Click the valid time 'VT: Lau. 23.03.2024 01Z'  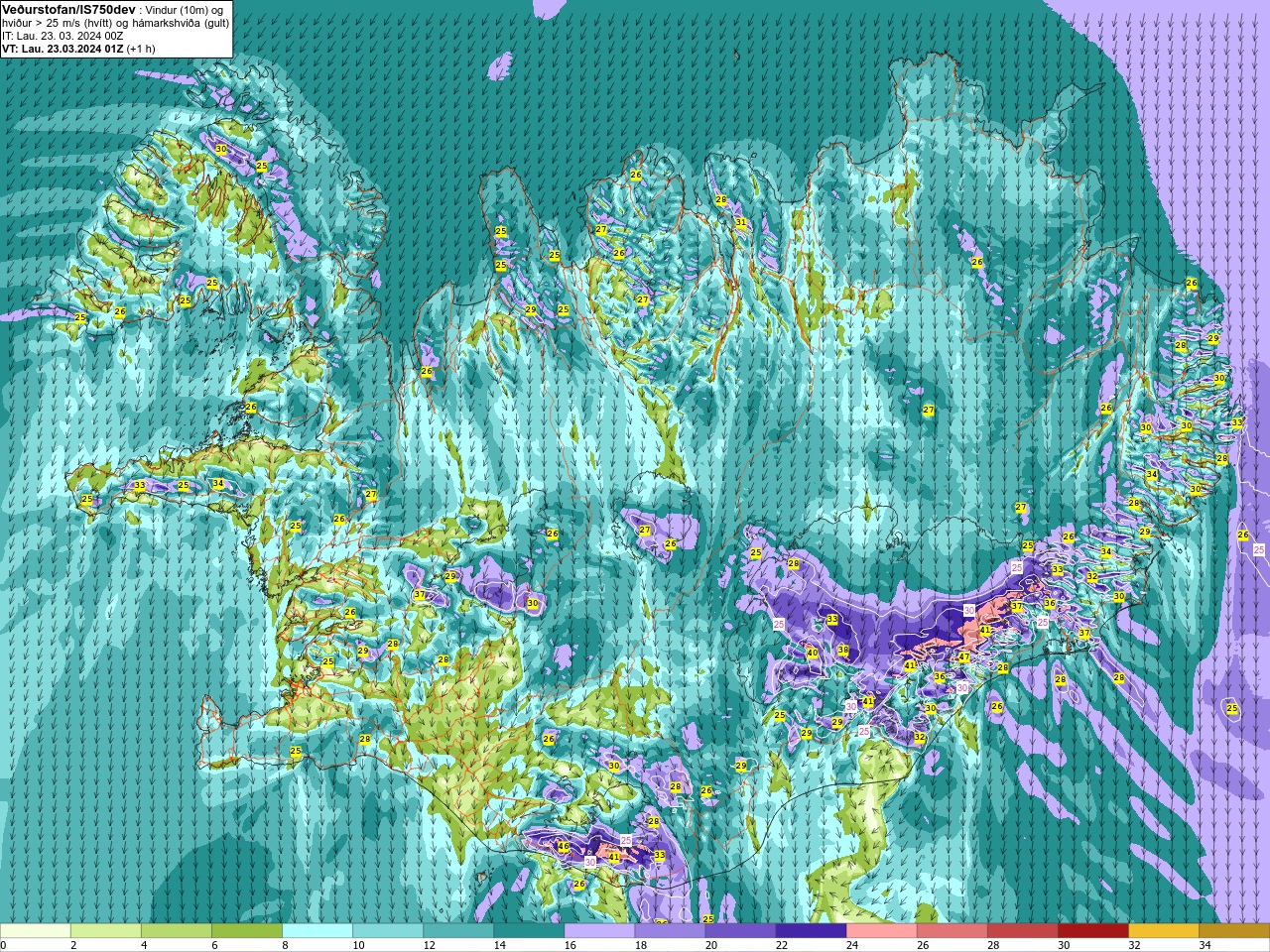click(63, 49)
